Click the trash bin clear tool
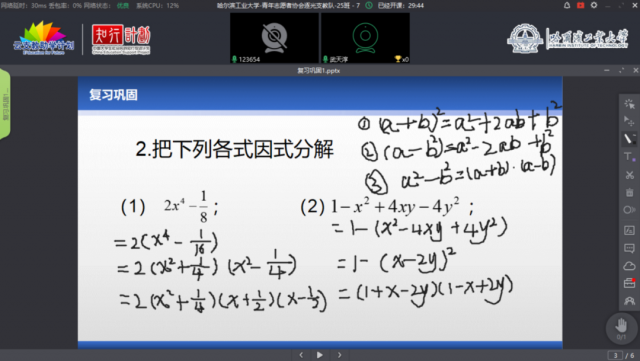 (629, 192)
